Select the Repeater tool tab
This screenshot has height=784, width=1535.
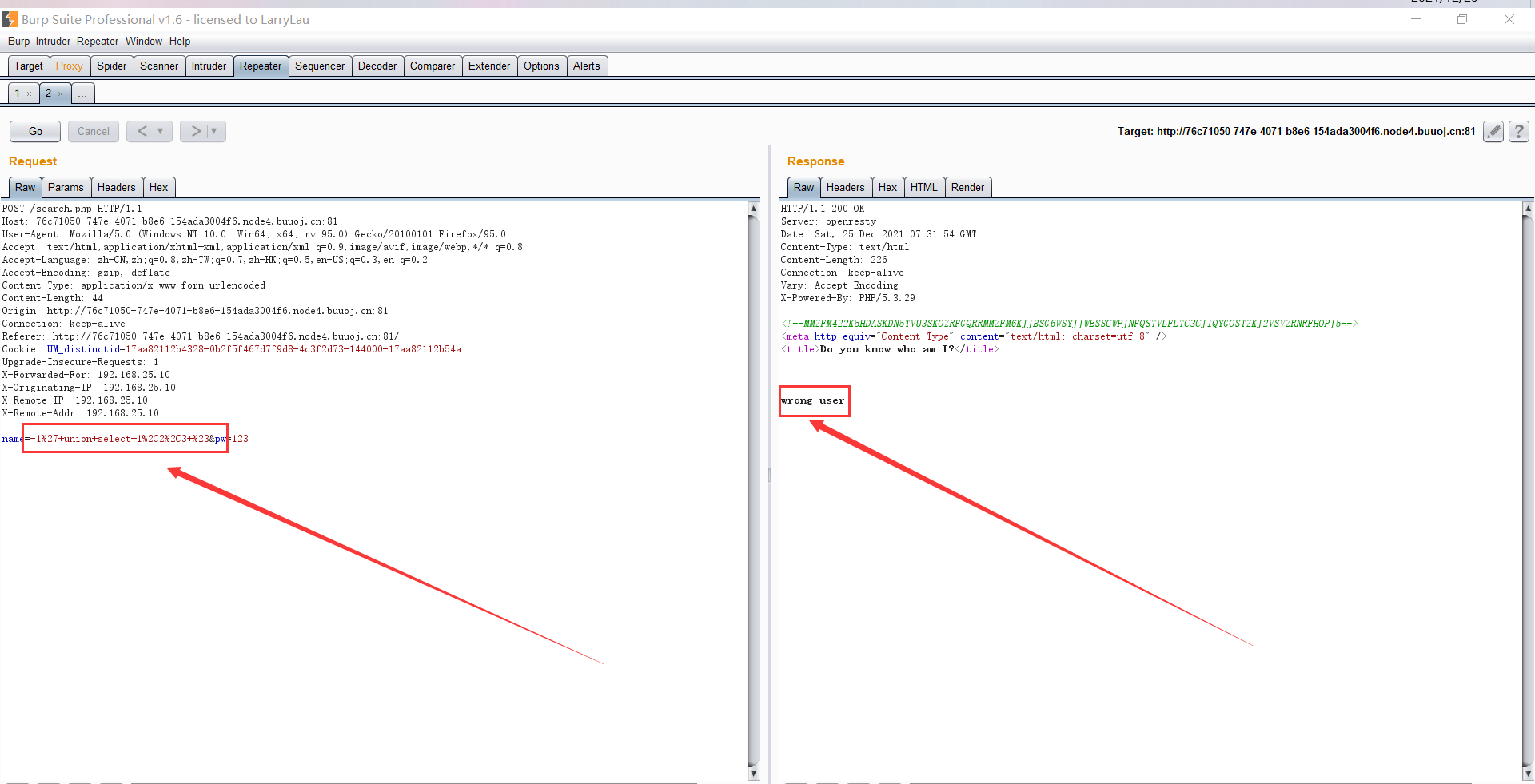(x=261, y=66)
